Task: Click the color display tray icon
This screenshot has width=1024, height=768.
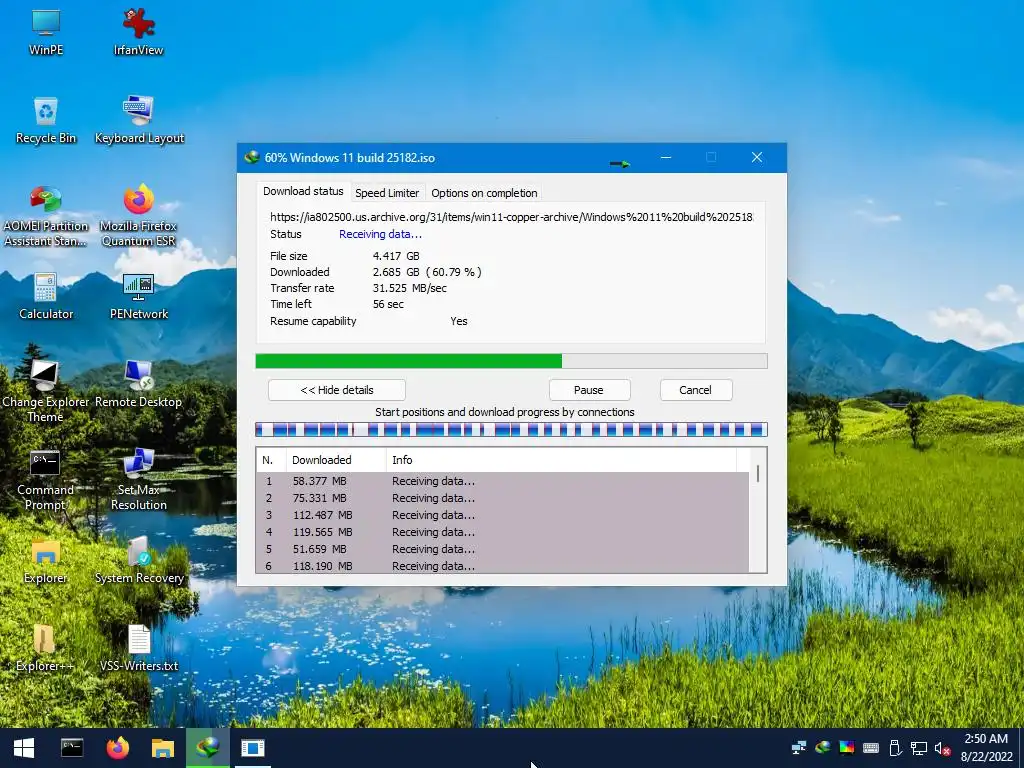Action: pos(846,748)
